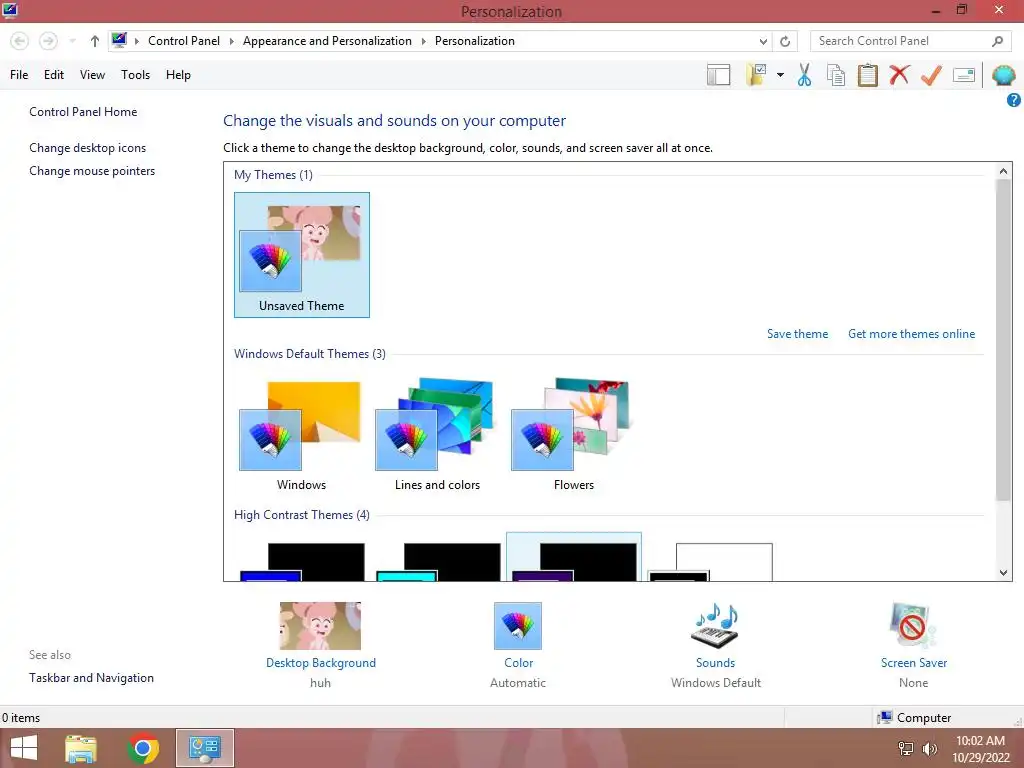Select the high contrast white theme
Image resolution: width=1024 pixels, height=768 pixels.
[x=710, y=560]
